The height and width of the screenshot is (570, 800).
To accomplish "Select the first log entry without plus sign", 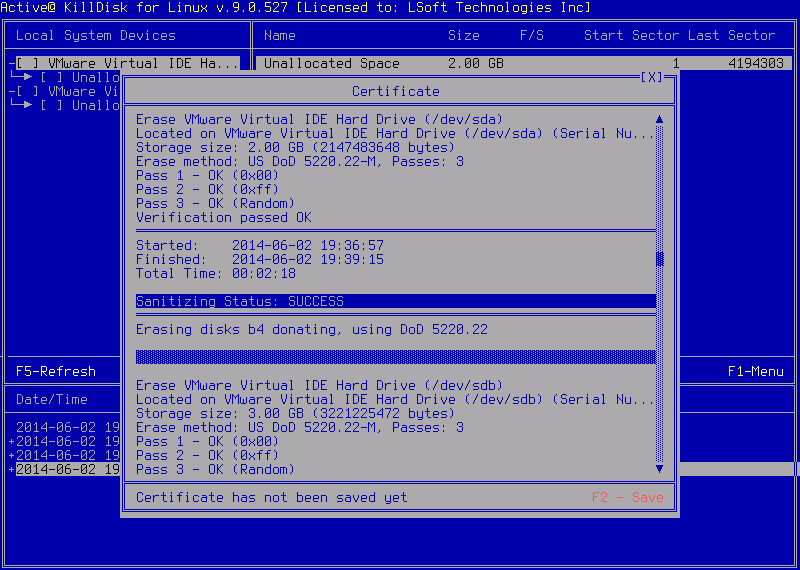I will [x=67, y=427].
